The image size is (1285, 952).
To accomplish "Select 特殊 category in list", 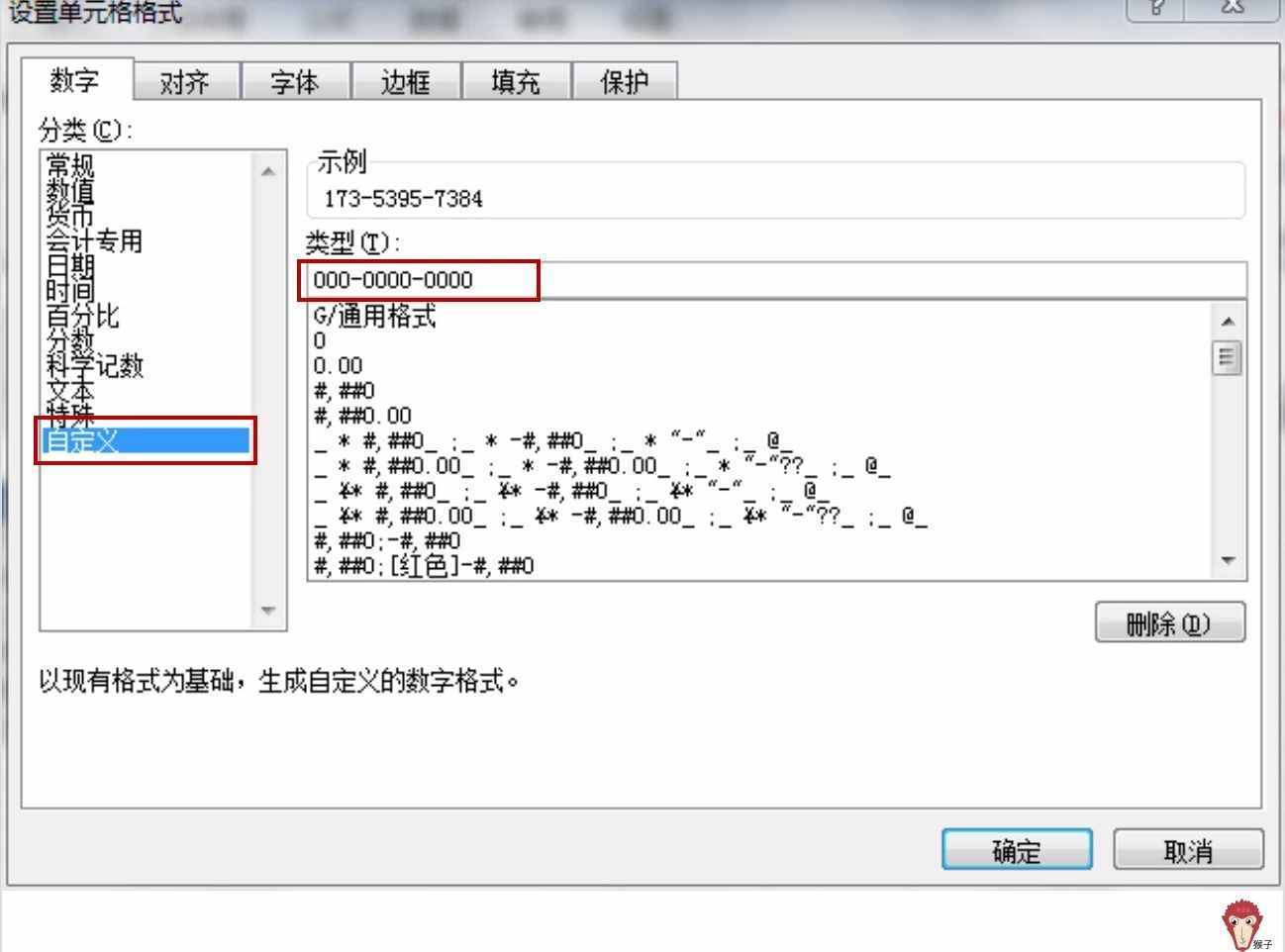I will pos(70,415).
